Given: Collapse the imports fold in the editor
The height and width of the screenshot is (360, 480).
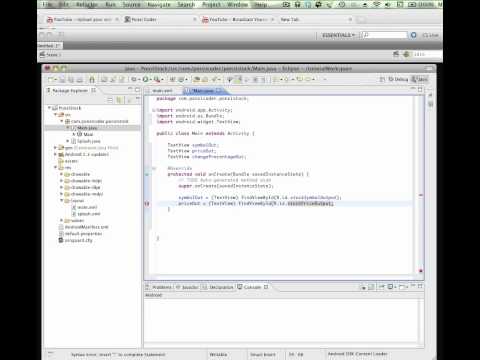Looking at the screenshot, I should 154,110.
